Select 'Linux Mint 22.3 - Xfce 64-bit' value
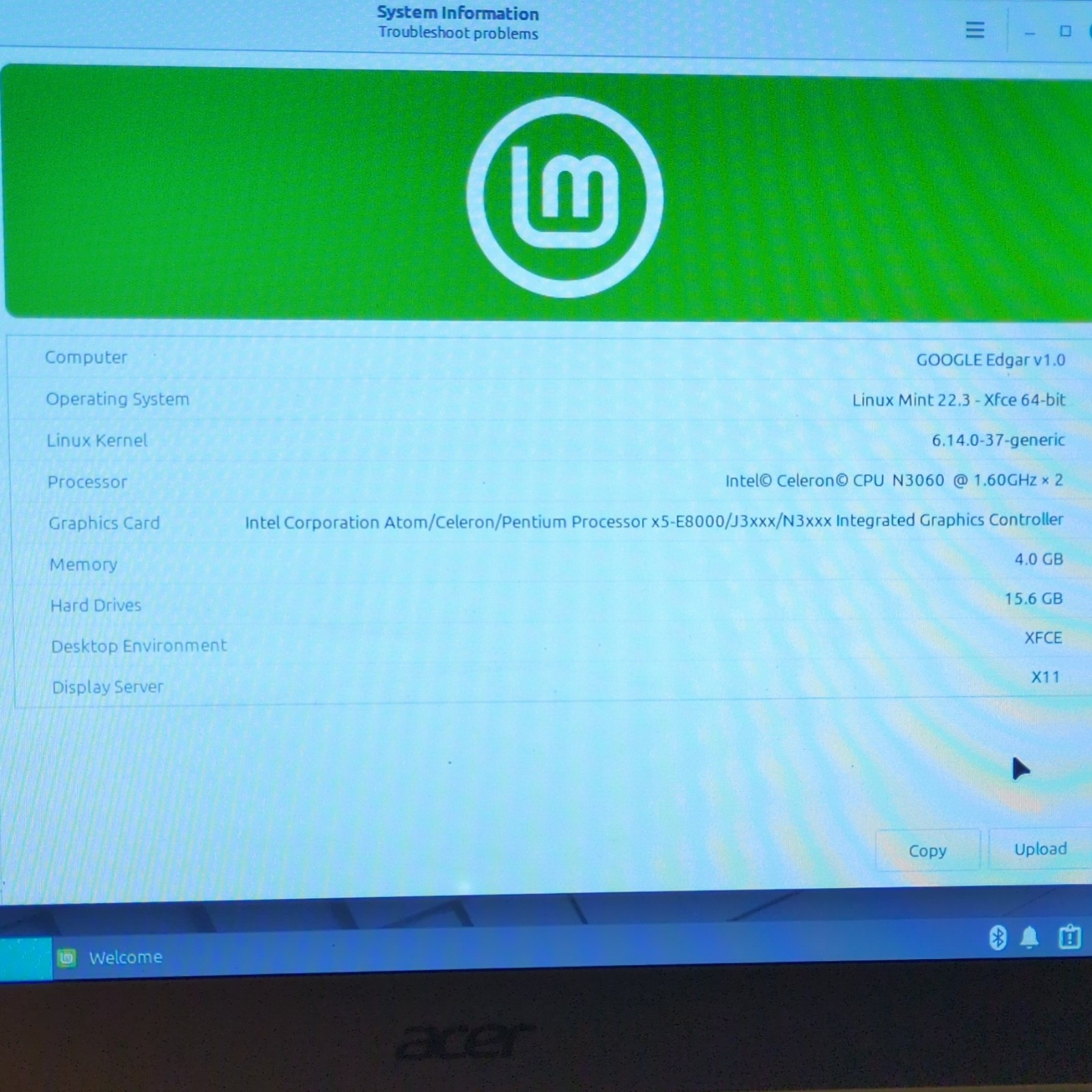Screen dimensions: 1092x1092 tap(958, 400)
